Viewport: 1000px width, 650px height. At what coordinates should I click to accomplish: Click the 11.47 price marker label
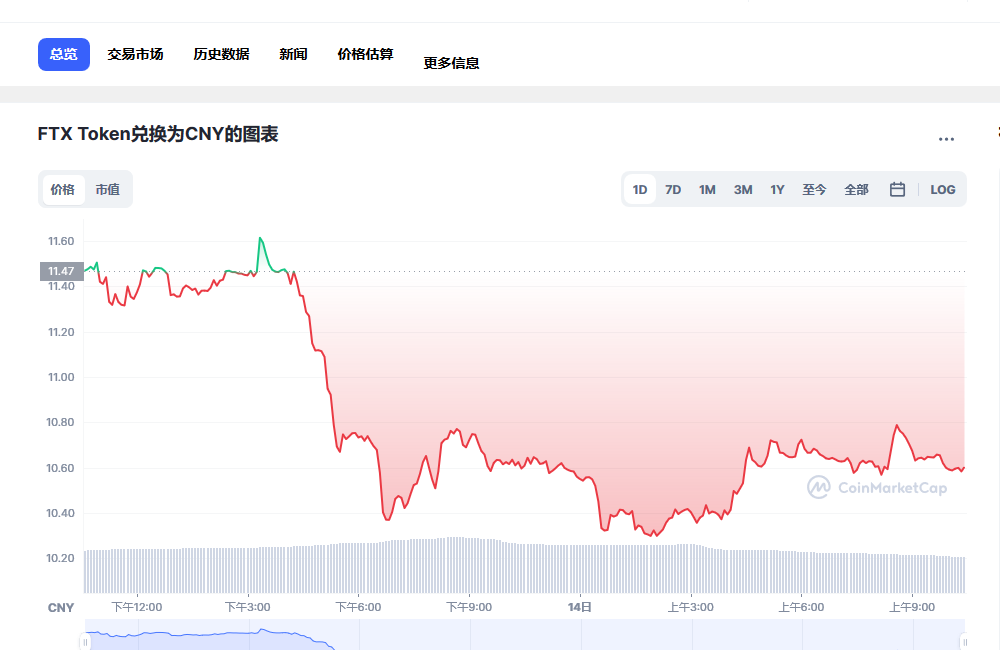point(61,271)
